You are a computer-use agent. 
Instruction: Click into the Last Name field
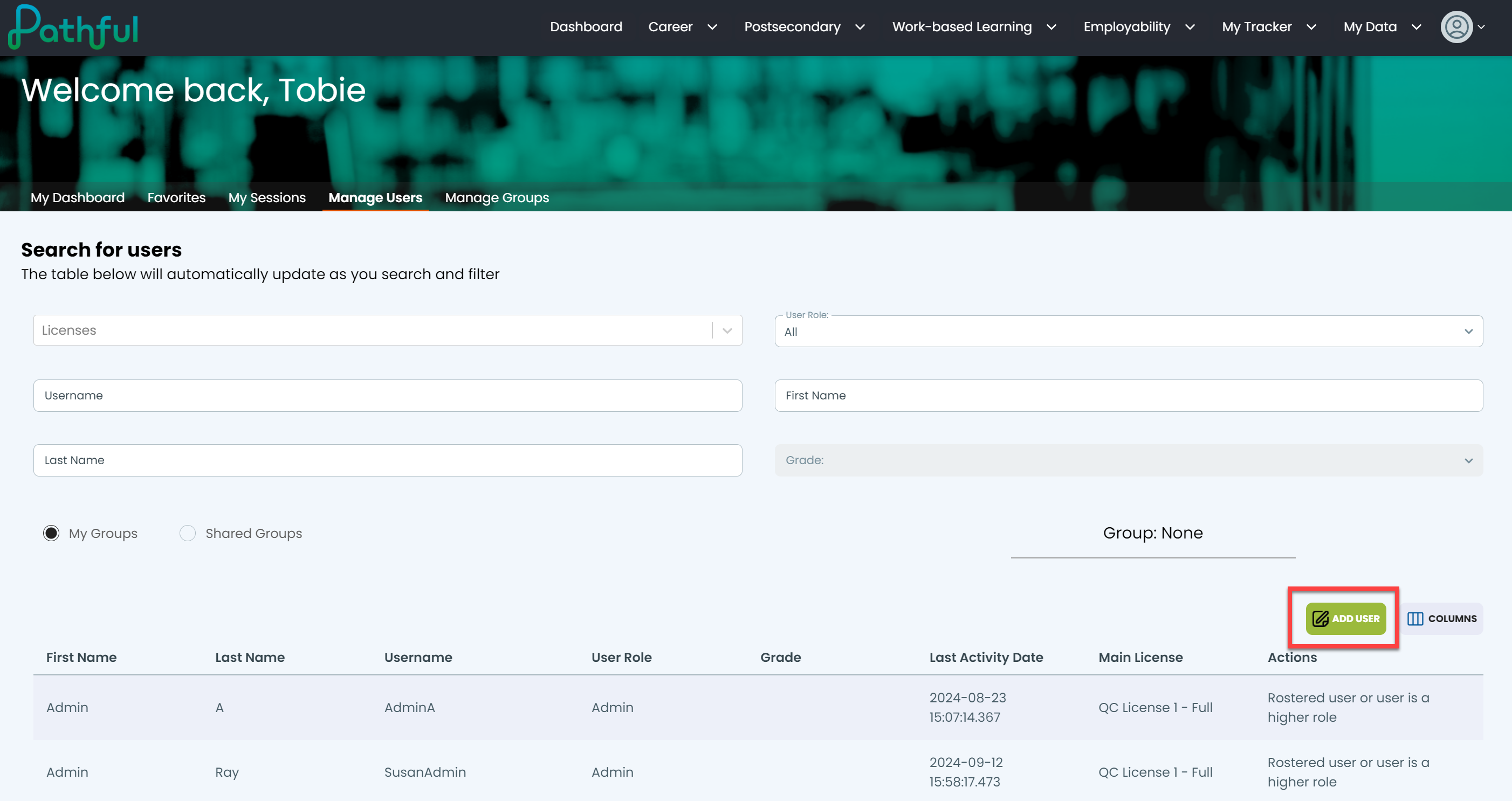[387, 460]
